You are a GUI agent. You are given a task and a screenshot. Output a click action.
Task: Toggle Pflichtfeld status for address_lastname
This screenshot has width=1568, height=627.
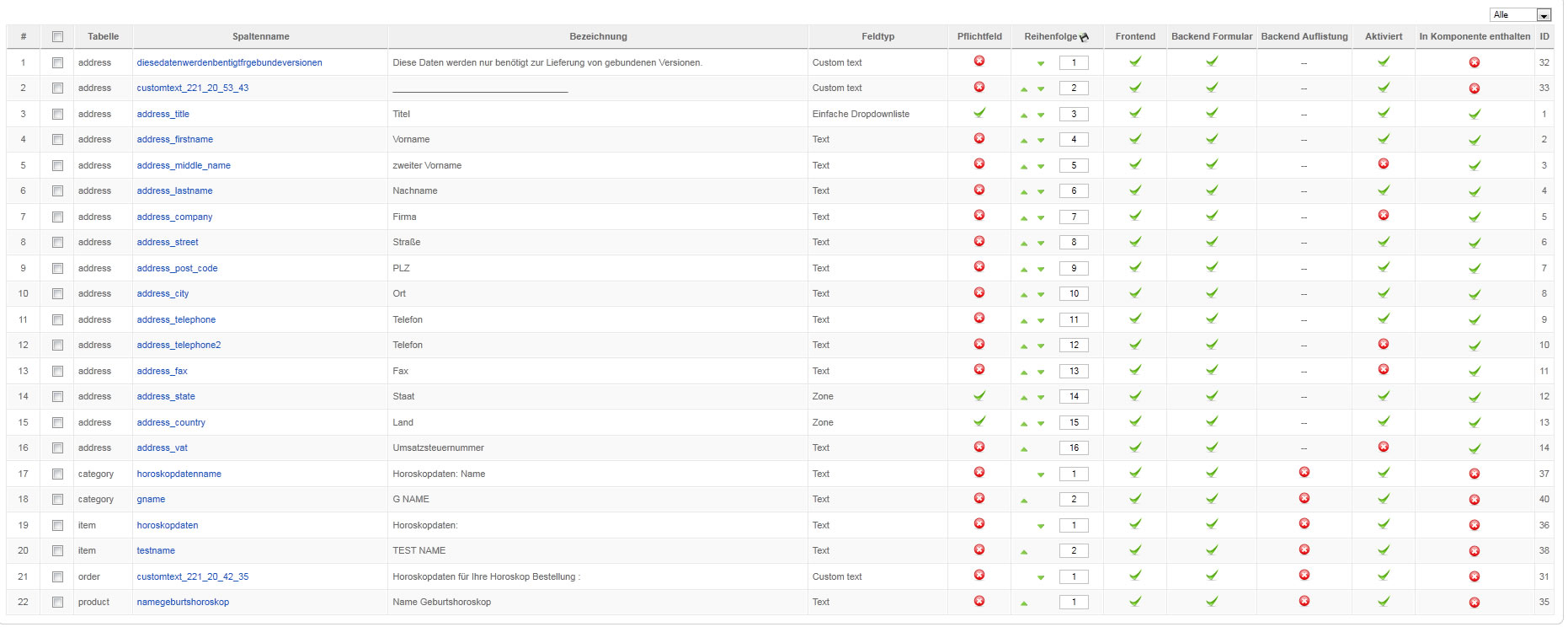979,190
